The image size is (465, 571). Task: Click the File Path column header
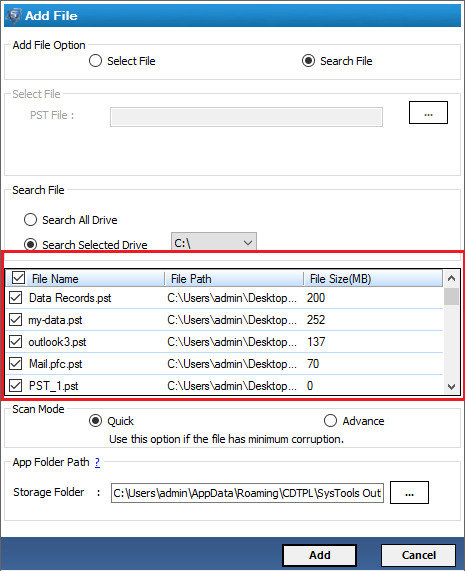coord(234,279)
